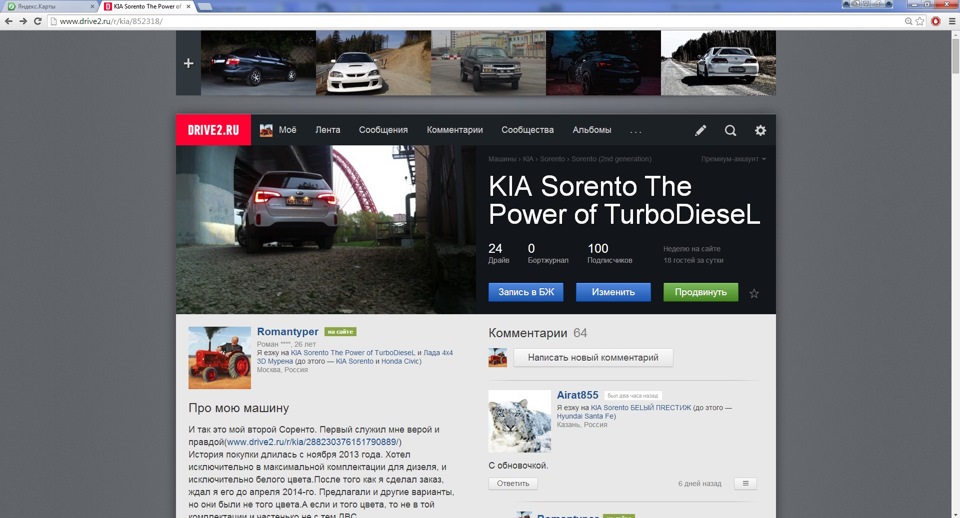Click the Запись в БЖ button

click(x=526, y=292)
